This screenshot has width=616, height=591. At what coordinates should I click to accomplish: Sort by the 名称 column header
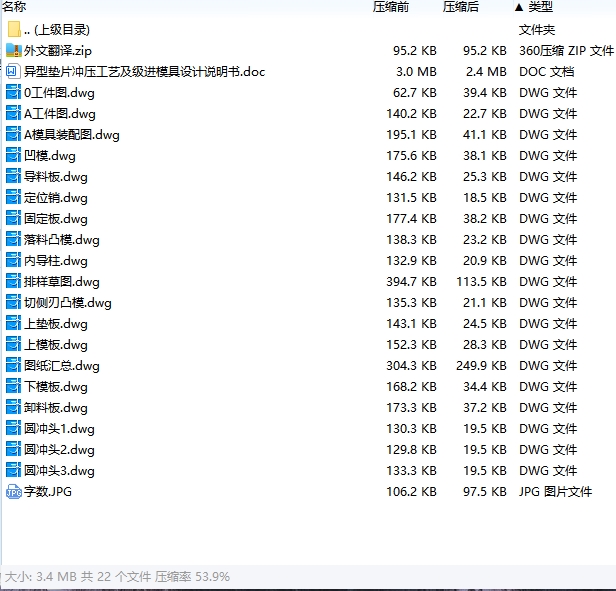pyautogui.click(x=14, y=7)
